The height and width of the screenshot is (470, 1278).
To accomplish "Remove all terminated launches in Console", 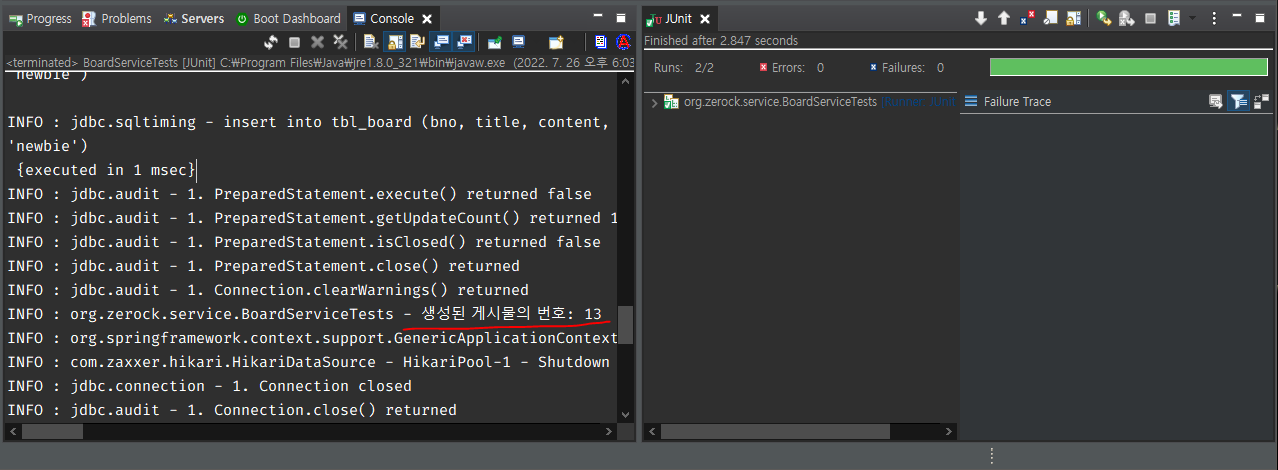I will [x=341, y=42].
